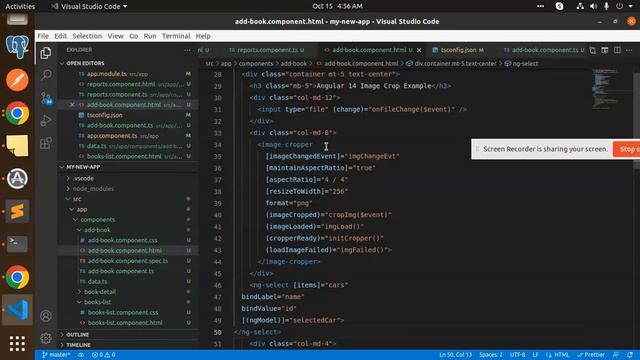Switch to tsconfig.json tab
The height and width of the screenshot is (360, 640).
coord(458,50)
